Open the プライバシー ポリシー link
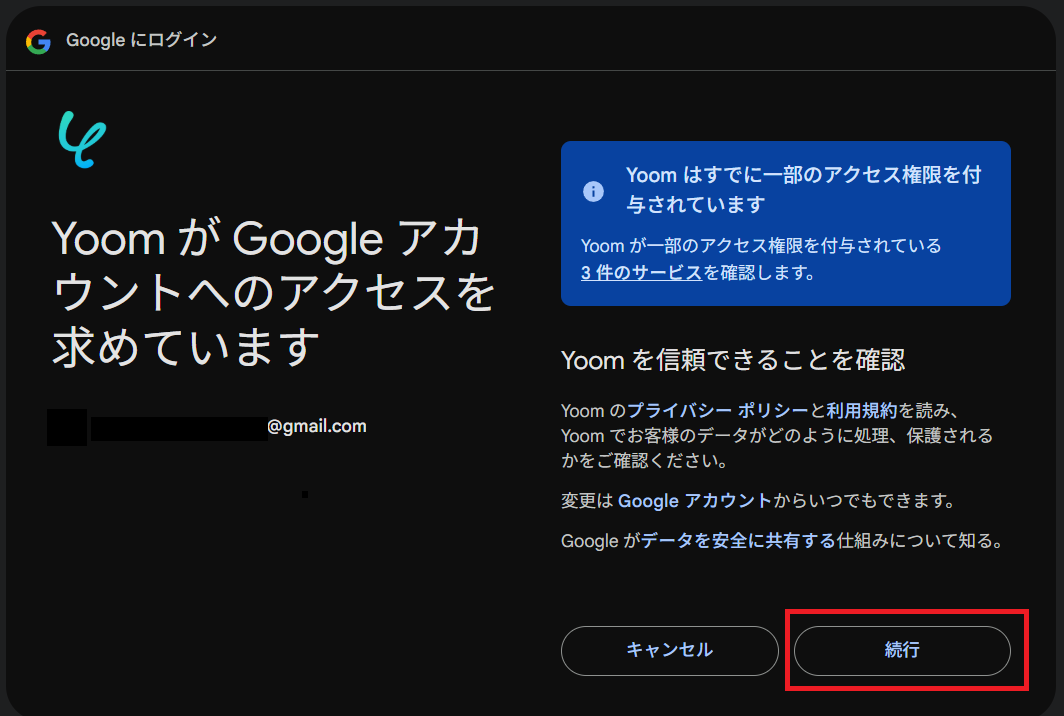 click(x=718, y=411)
